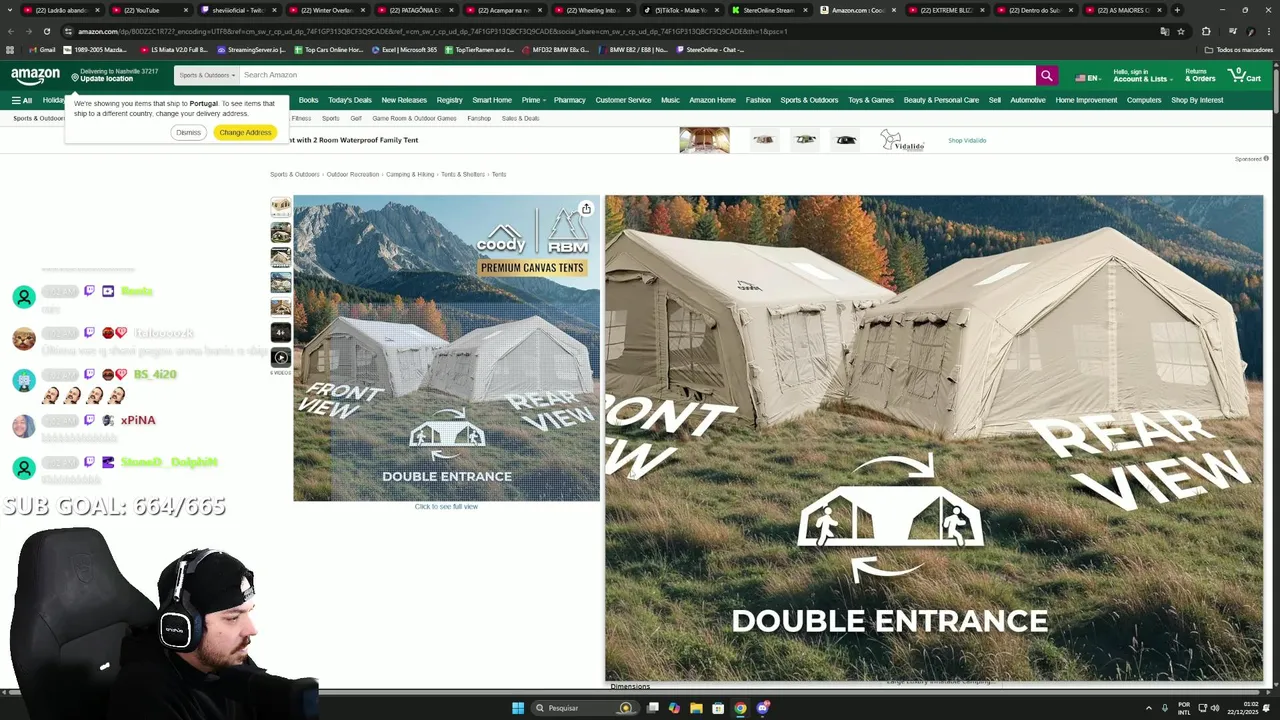Open Chrome from the taskbar
Image resolution: width=1280 pixels, height=720 pixels.
click(x=740, y=708)
